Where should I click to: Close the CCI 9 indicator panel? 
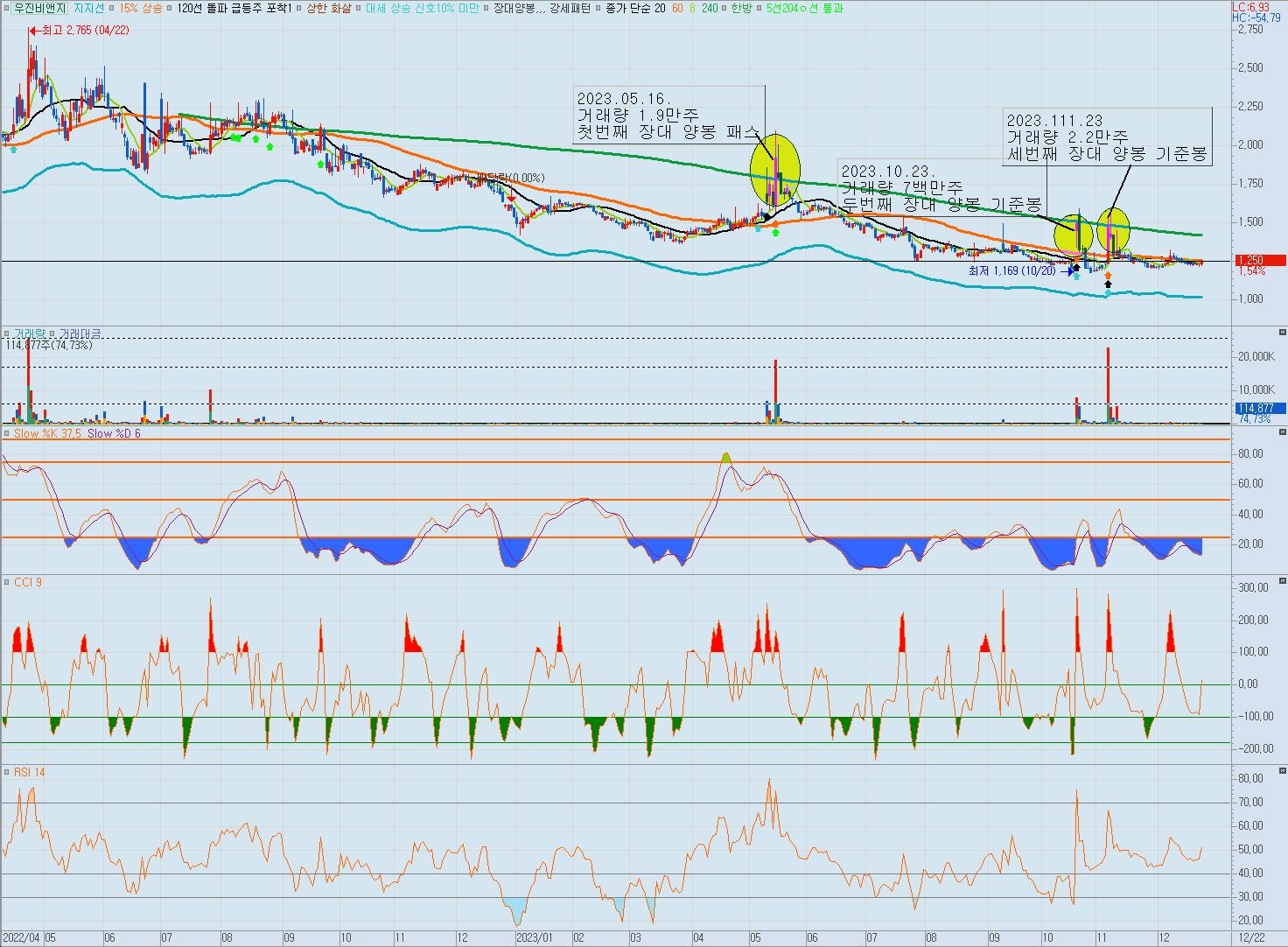1282,581
